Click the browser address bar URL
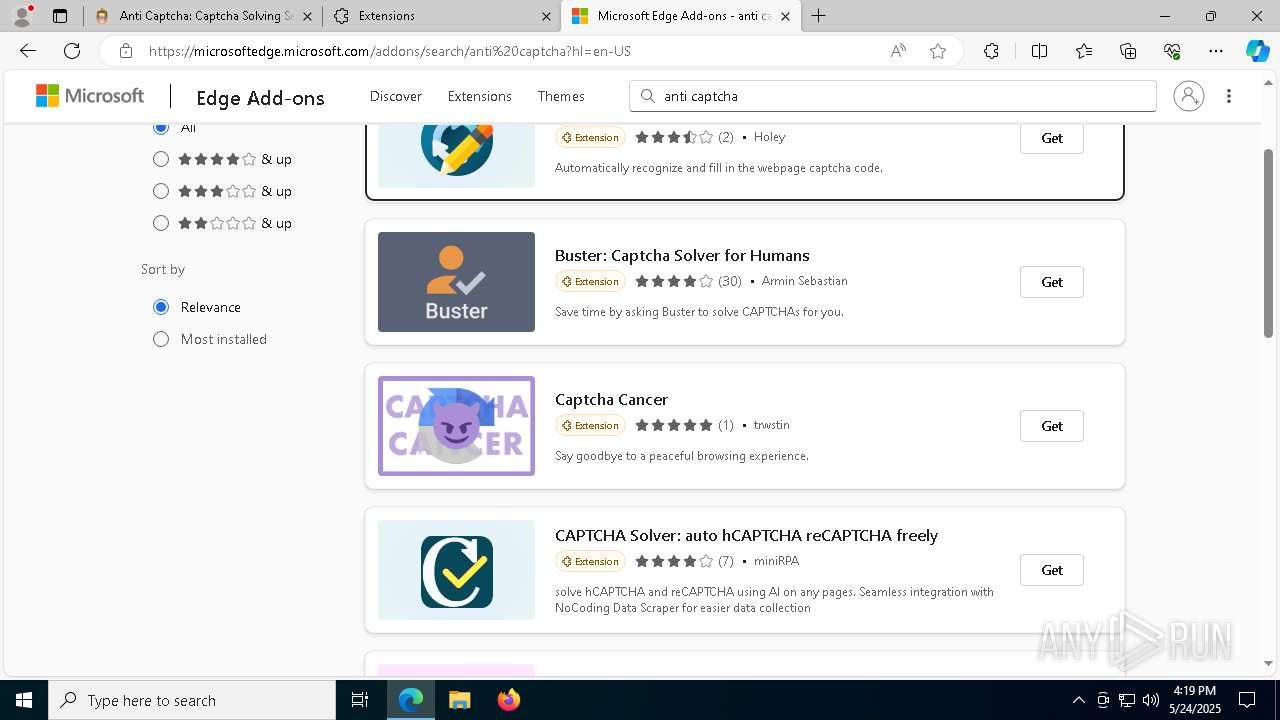 (x=390, y=51)
